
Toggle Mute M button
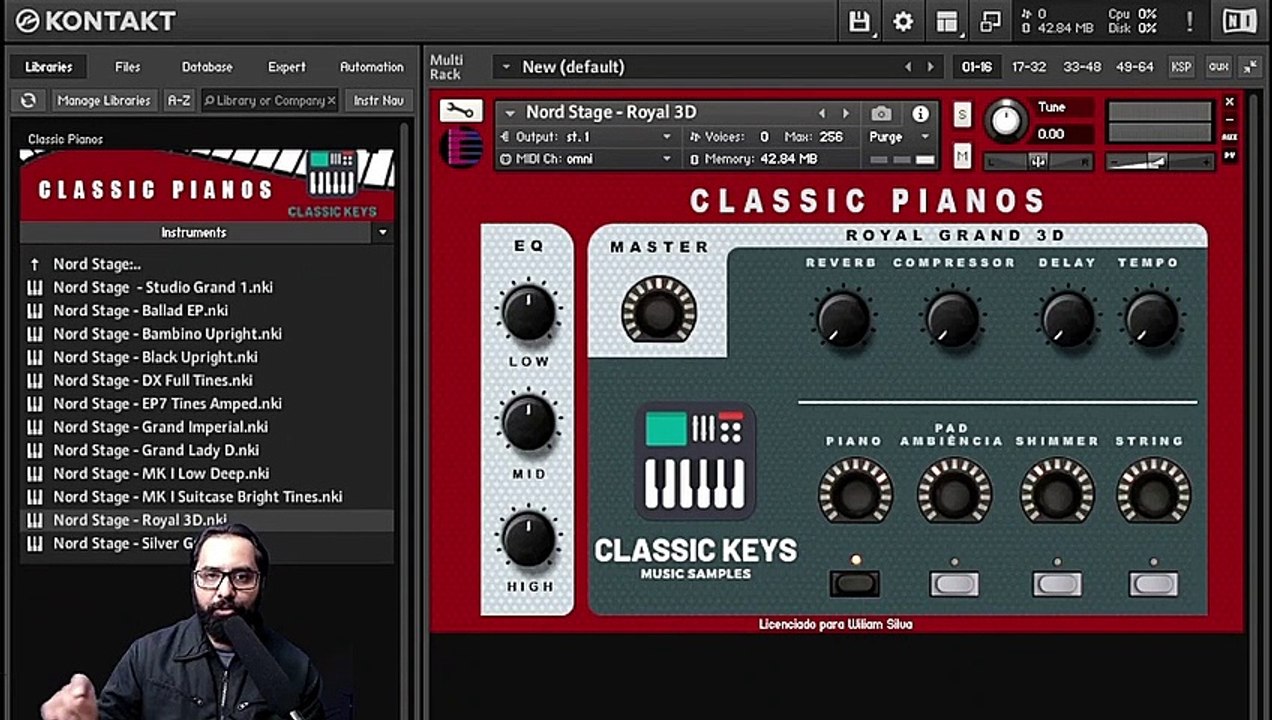(x=962, y=156)
